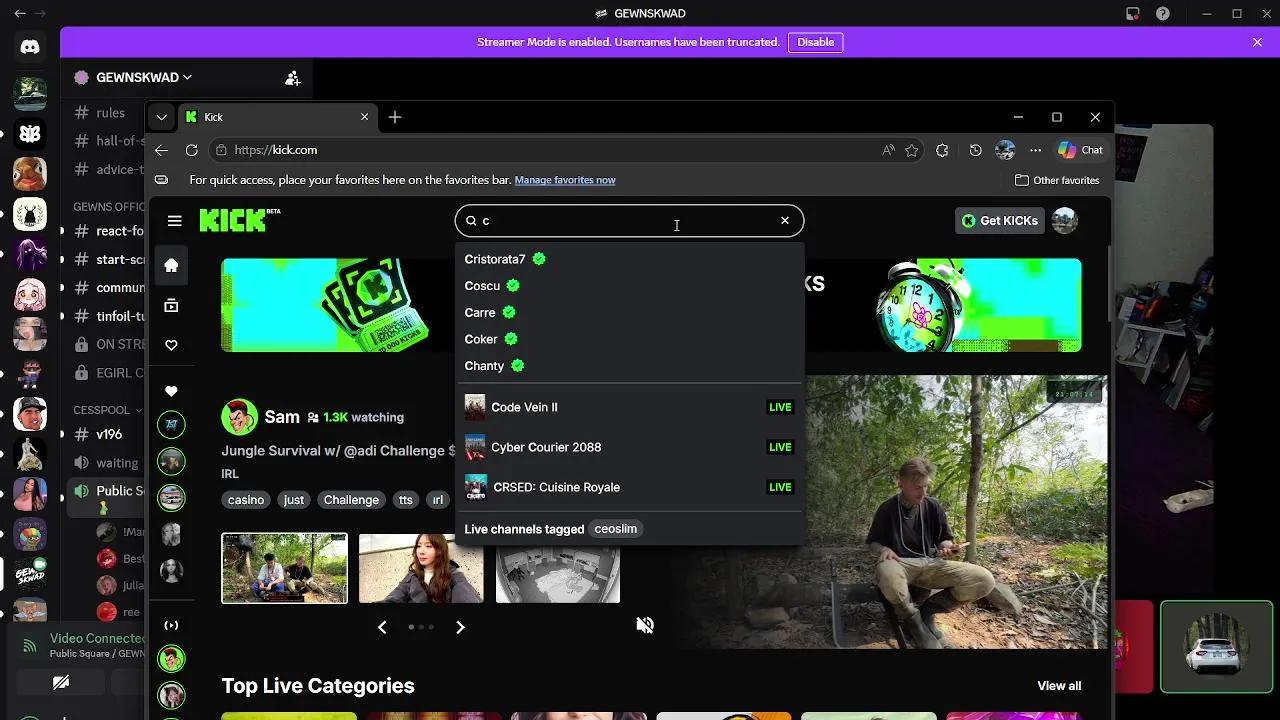Open new browser tab
Screen dimensions: 1280x720
pyautogui.click(x=395, y=117)
